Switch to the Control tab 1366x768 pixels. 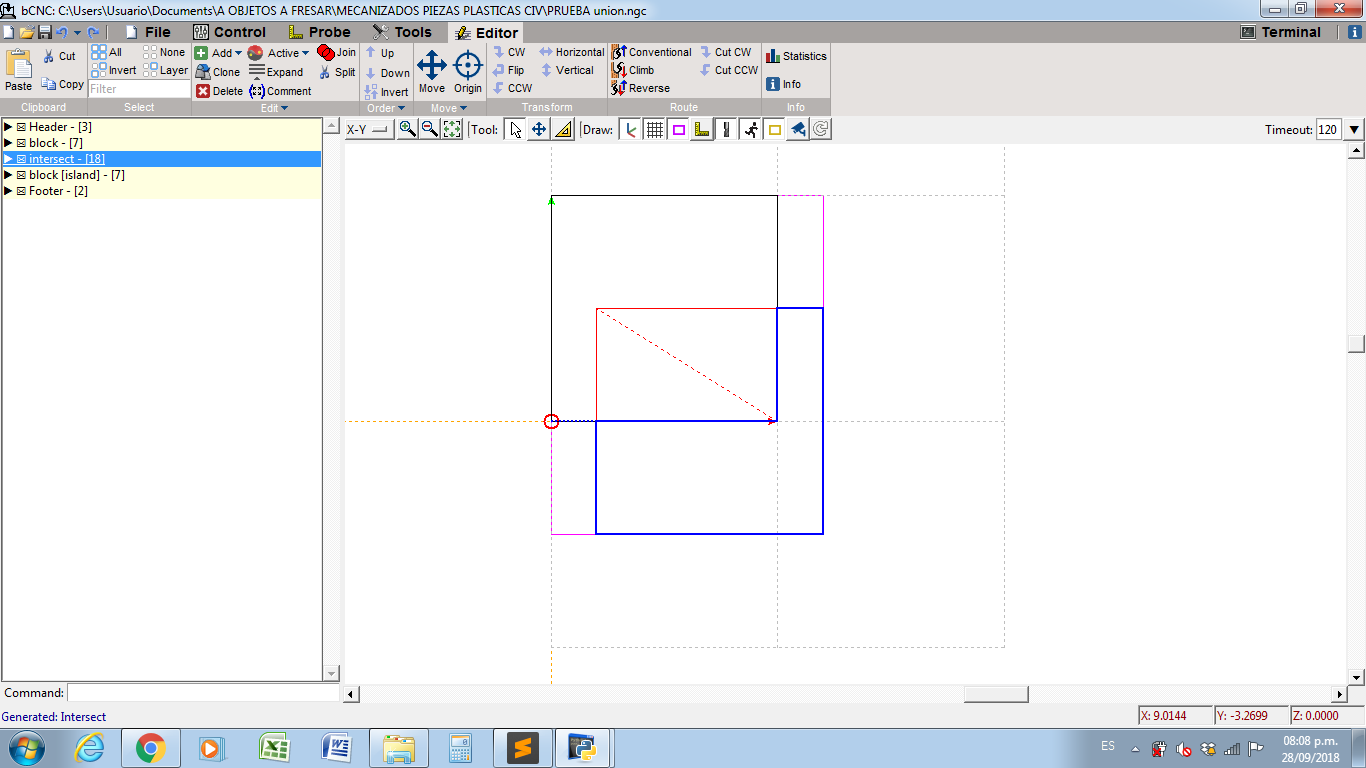tap(229, 32)
